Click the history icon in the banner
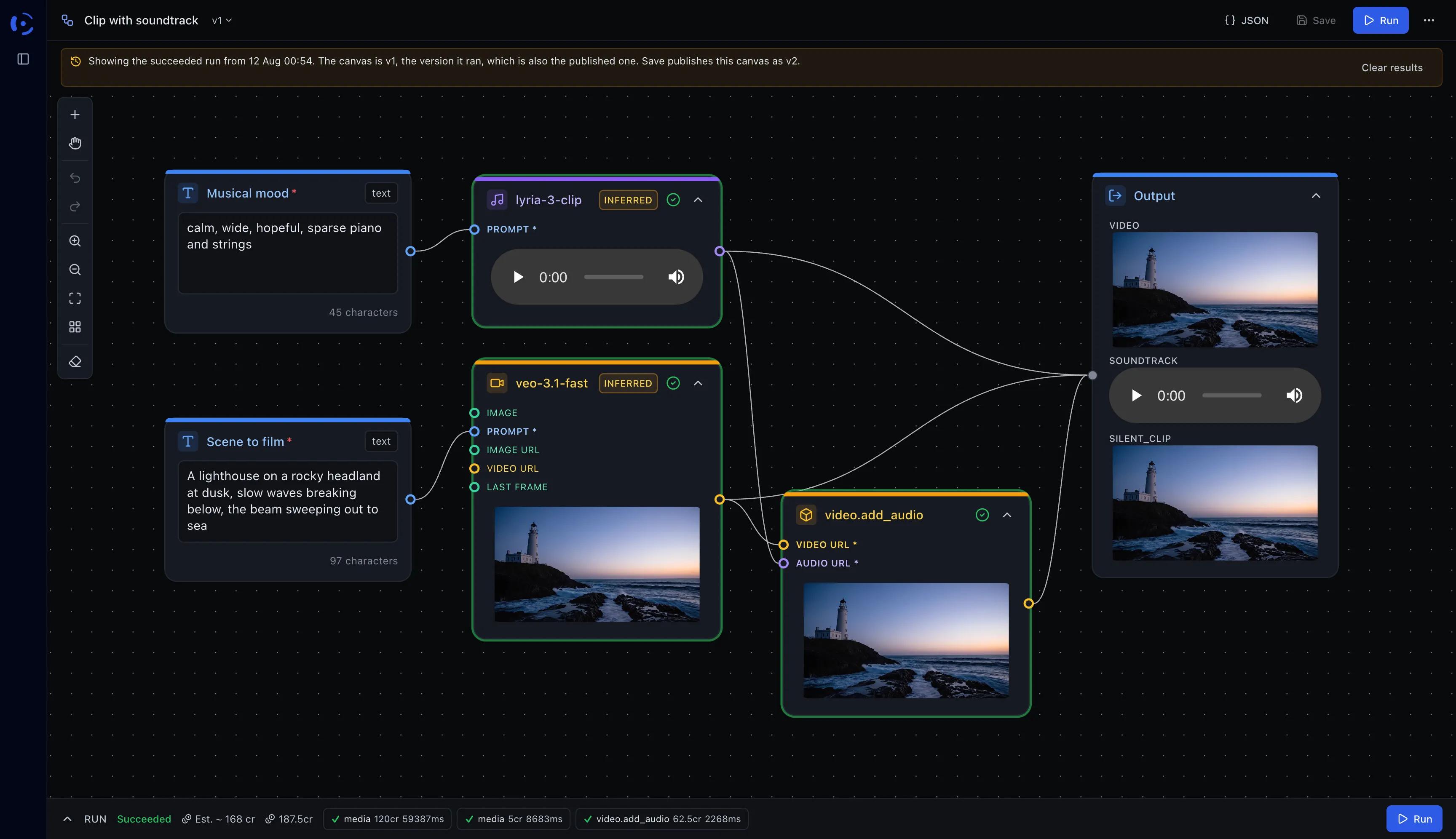 click(x=75, y=61)
